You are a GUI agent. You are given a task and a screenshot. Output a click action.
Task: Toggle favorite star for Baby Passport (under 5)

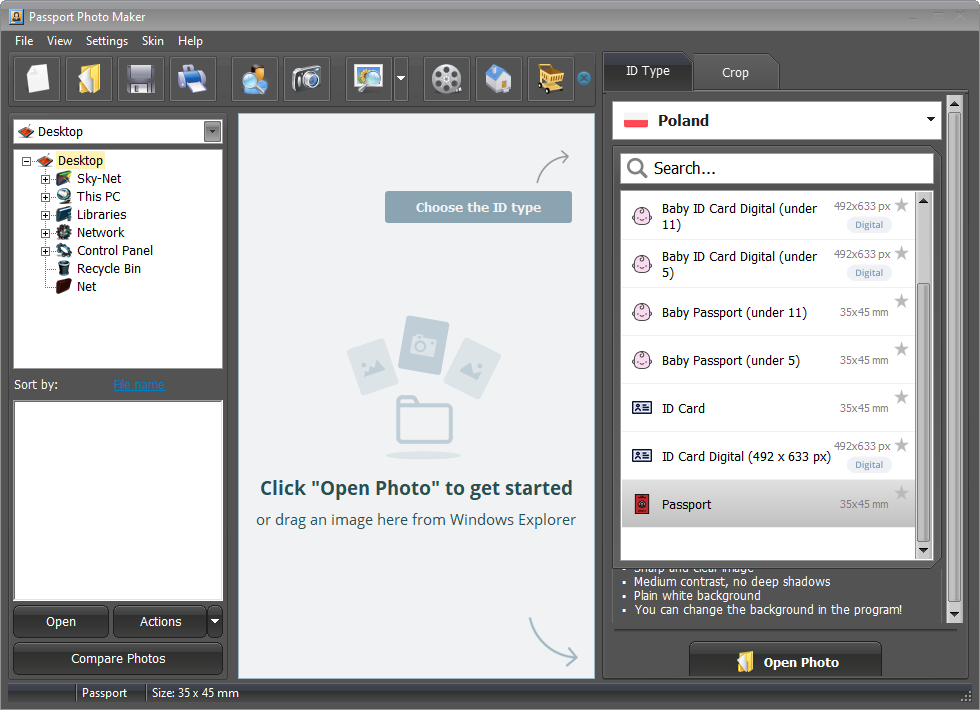click(901, 349)
